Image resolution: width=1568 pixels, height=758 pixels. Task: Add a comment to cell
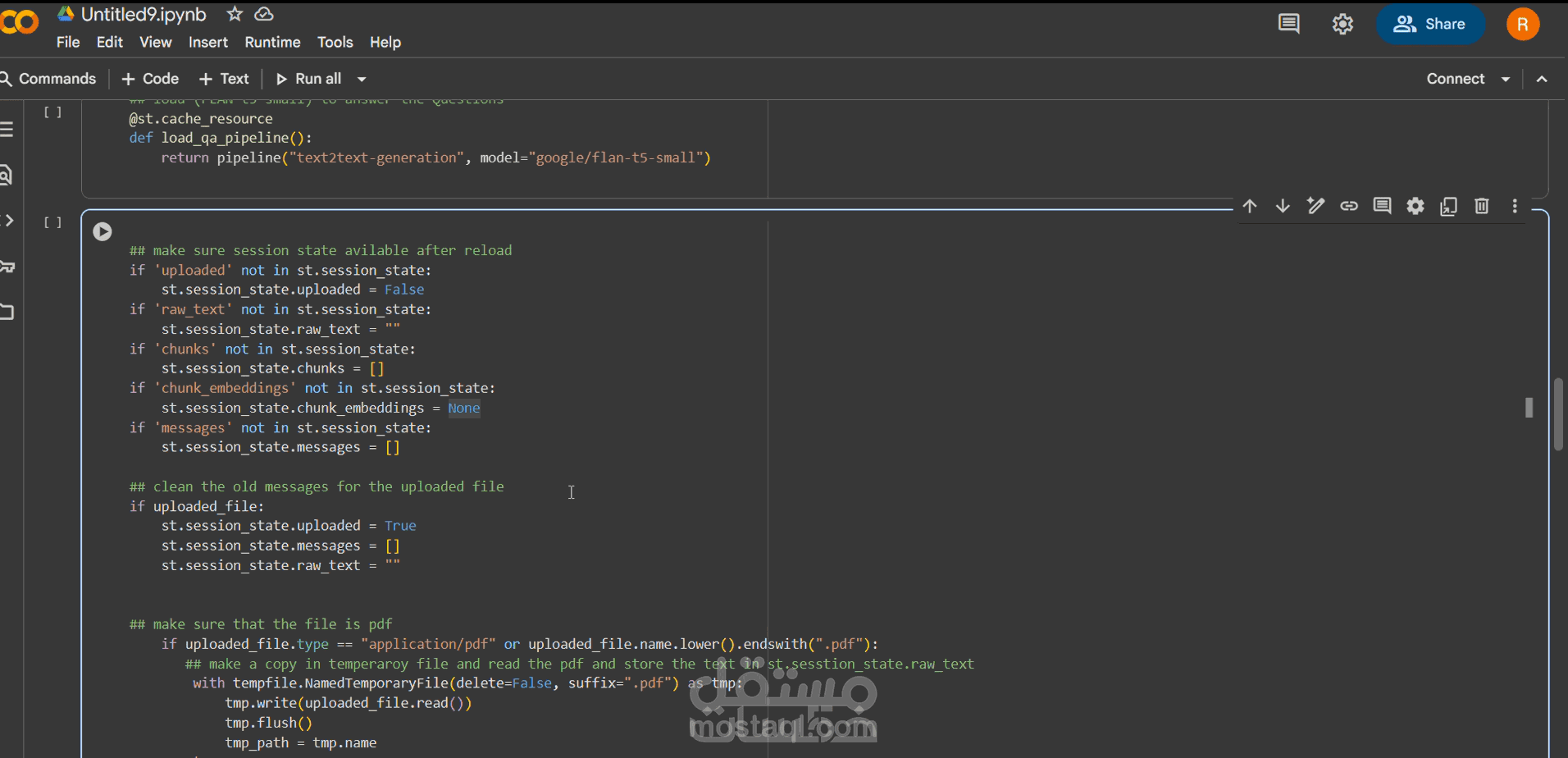pyautogui.click(x=1383, y=206)
